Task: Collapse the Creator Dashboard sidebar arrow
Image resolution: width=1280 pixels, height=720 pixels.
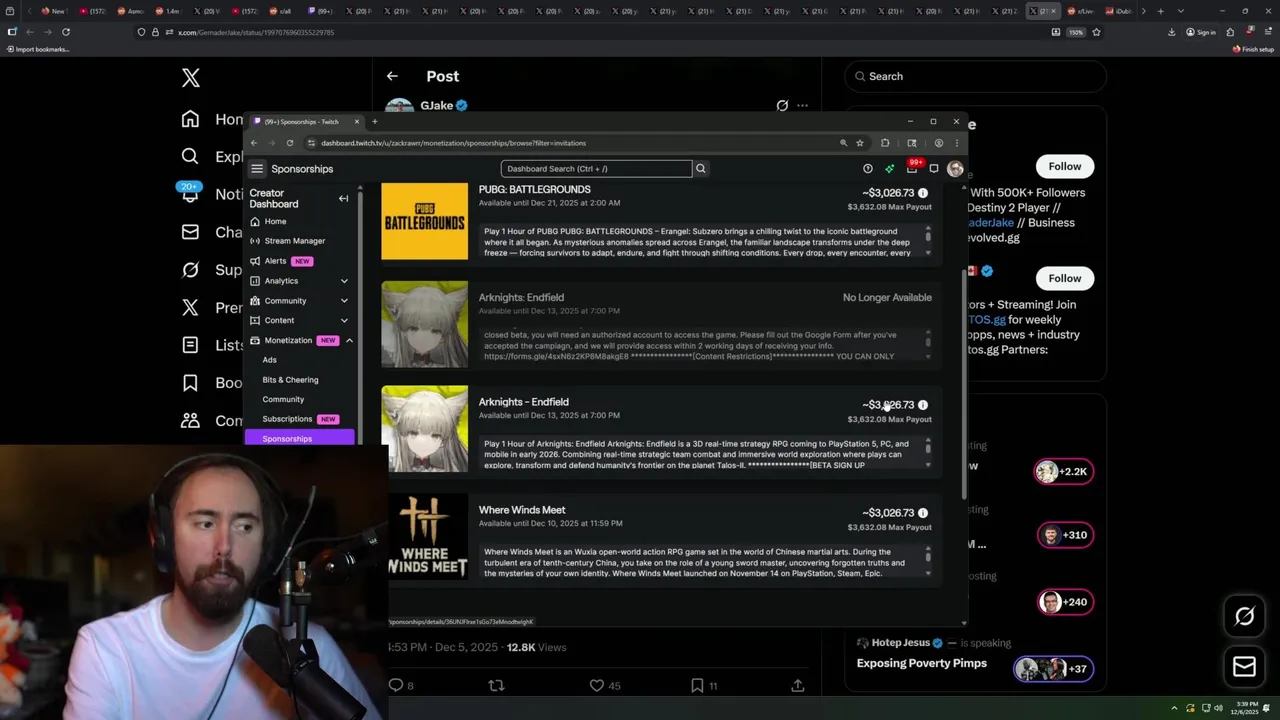Action: point(343,198)
